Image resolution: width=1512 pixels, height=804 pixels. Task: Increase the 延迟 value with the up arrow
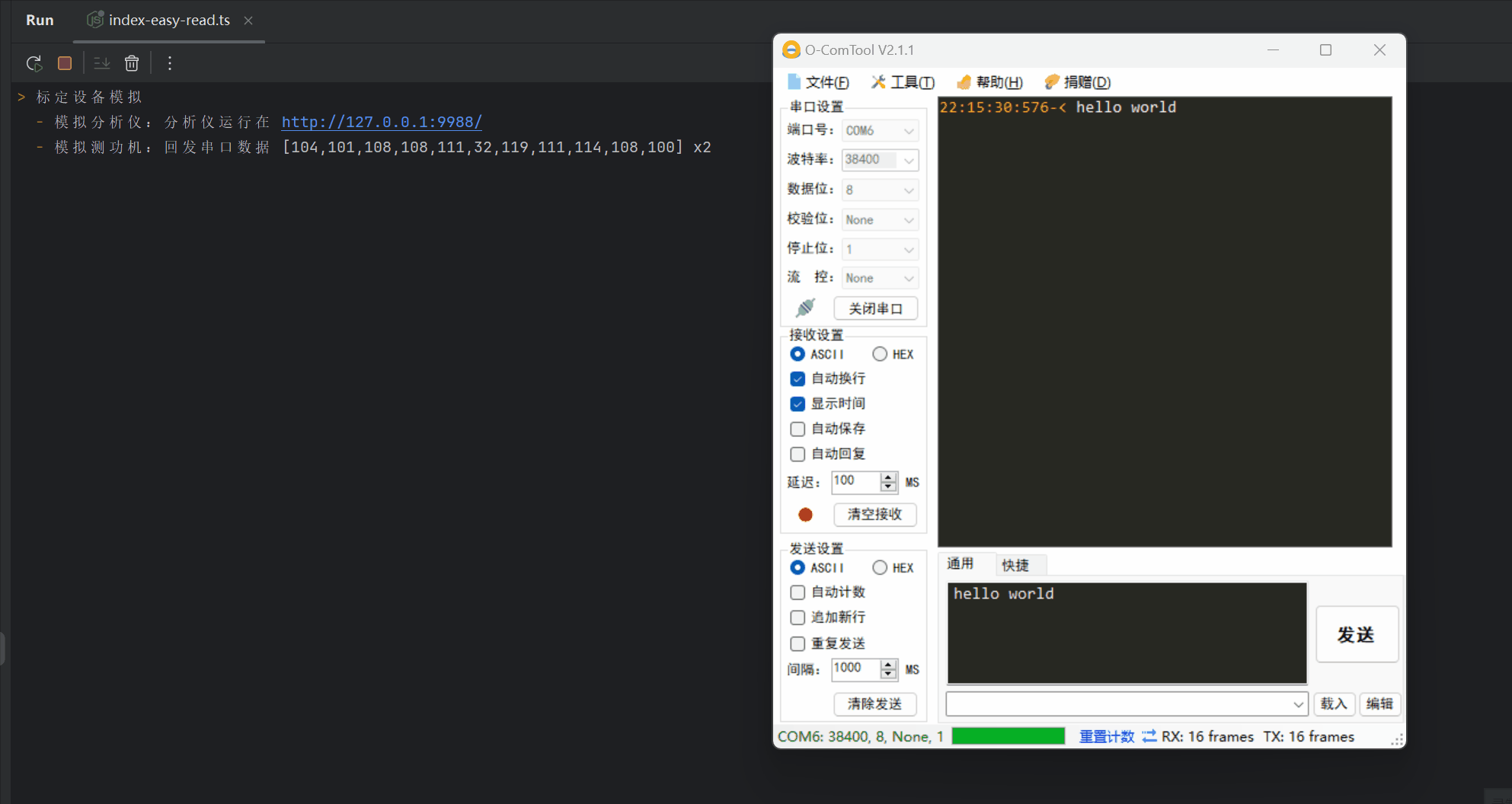tap(888, 477)
